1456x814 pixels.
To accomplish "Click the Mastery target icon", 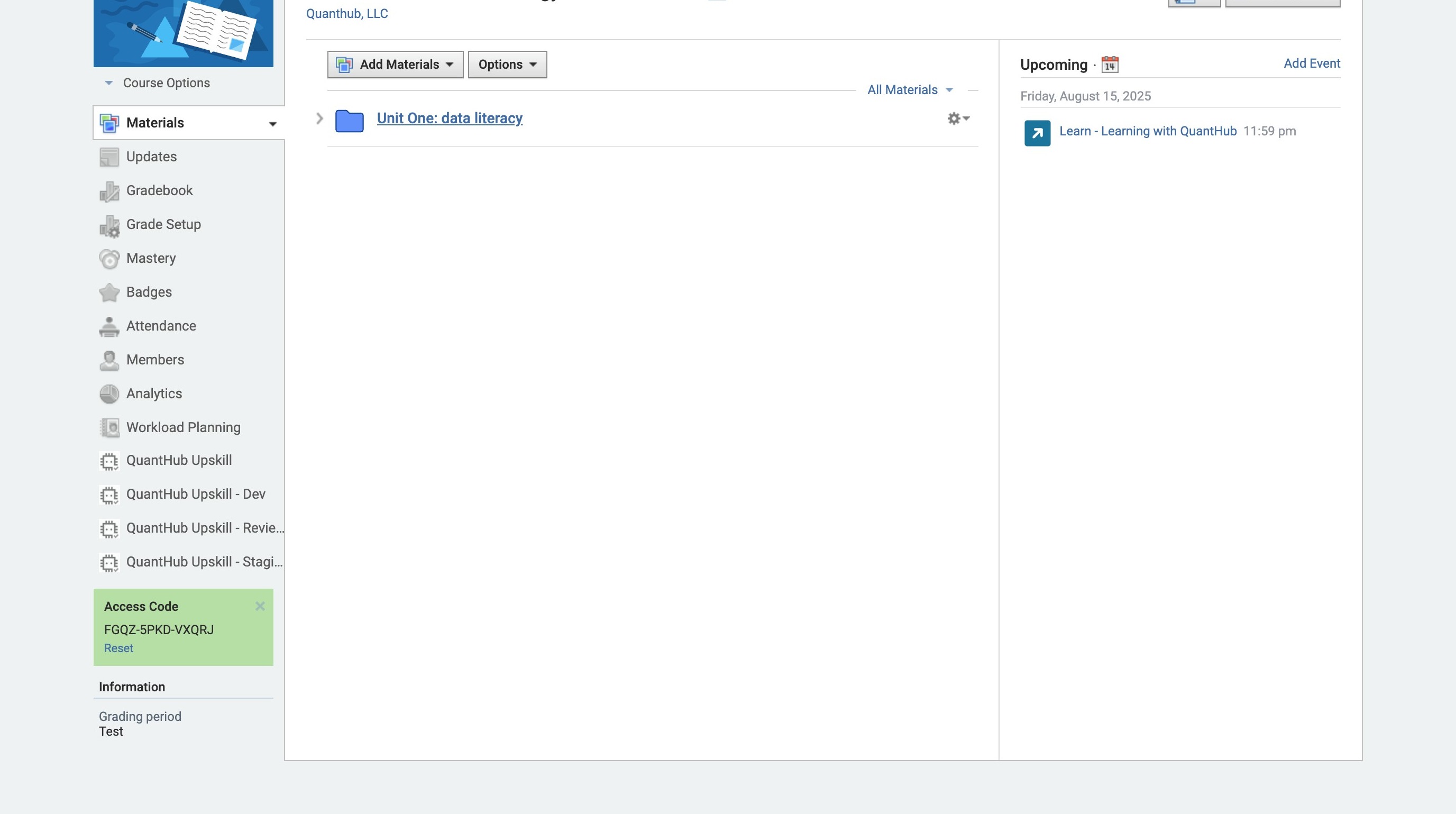I will point(109,259).
